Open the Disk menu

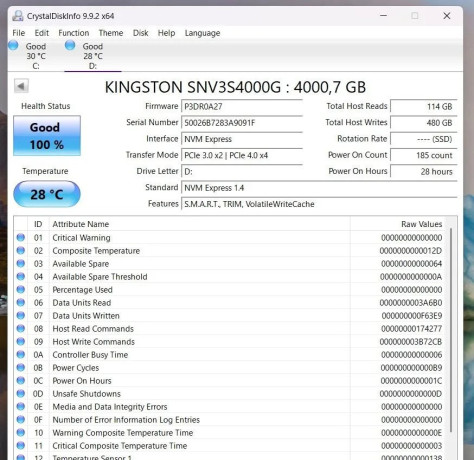(141, 33)
